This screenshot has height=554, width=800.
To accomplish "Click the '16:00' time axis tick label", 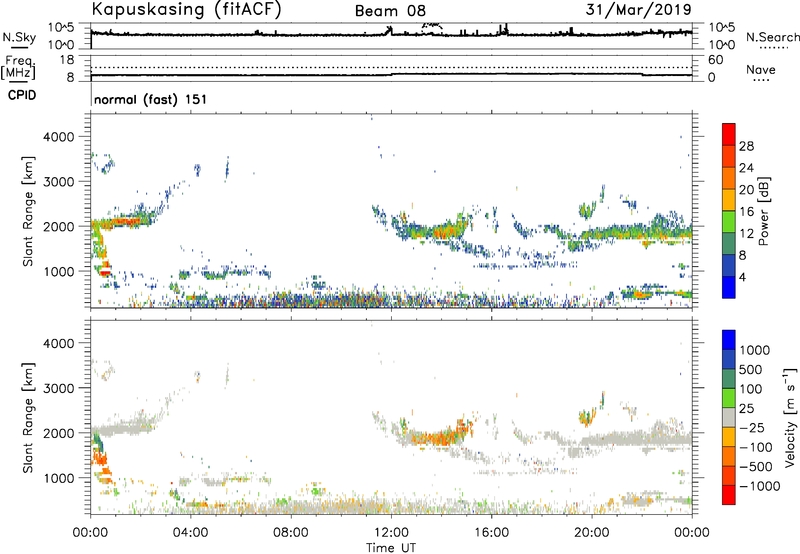I will tap(491, 533).
